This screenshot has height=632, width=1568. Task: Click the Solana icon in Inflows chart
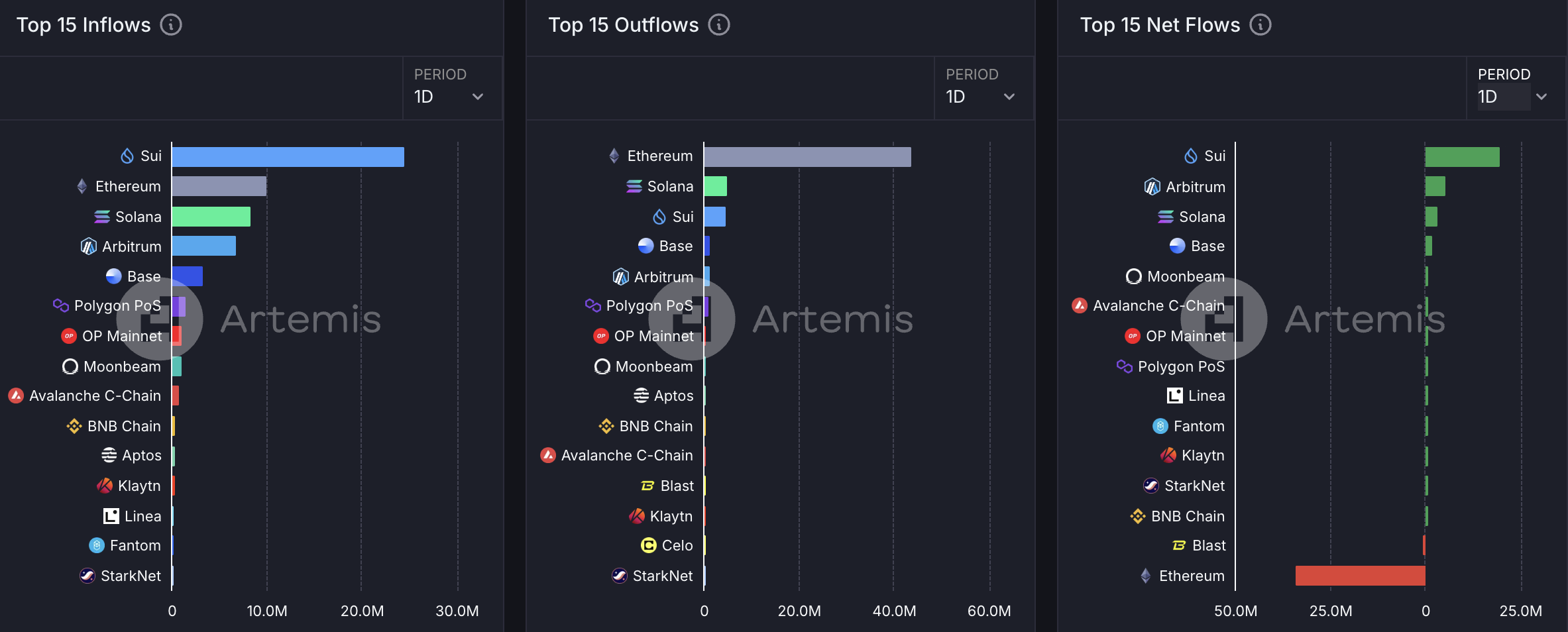click(102, 217)
